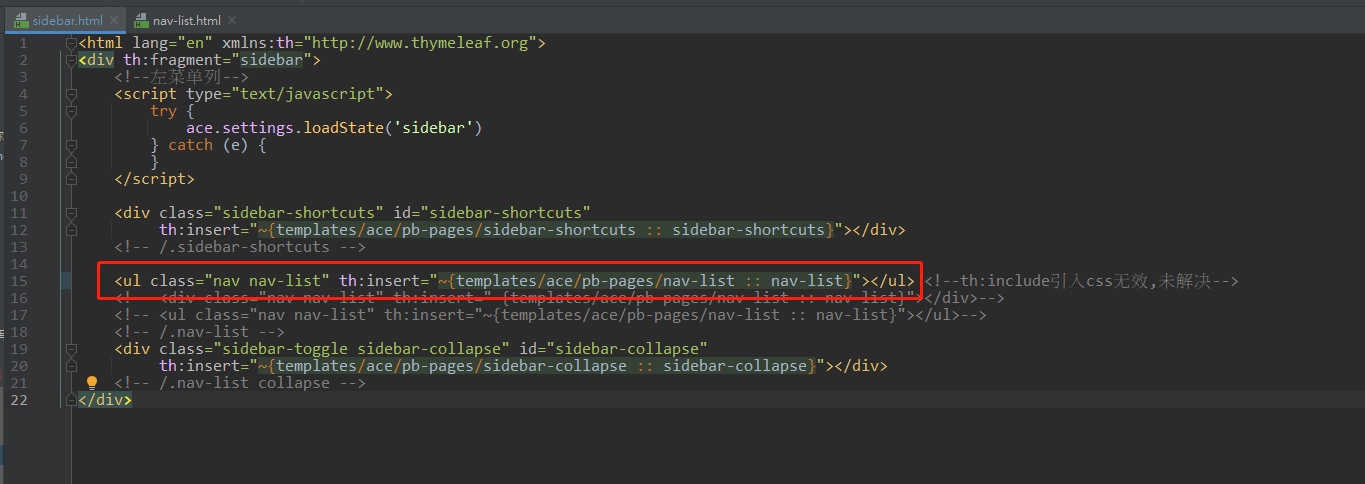Collapse the catch block fold on line 7

click(71, 145)
